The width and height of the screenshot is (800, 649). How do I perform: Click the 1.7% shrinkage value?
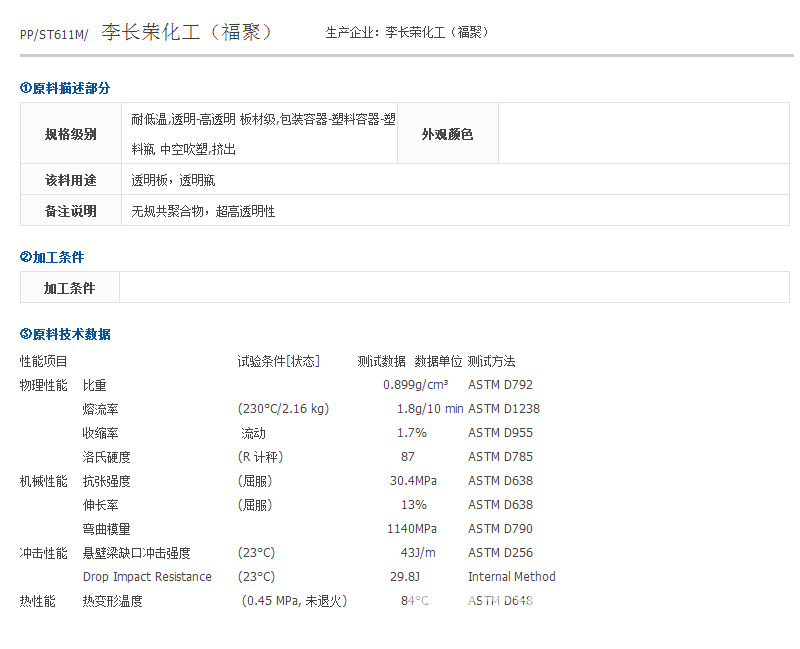coord(412,433)
